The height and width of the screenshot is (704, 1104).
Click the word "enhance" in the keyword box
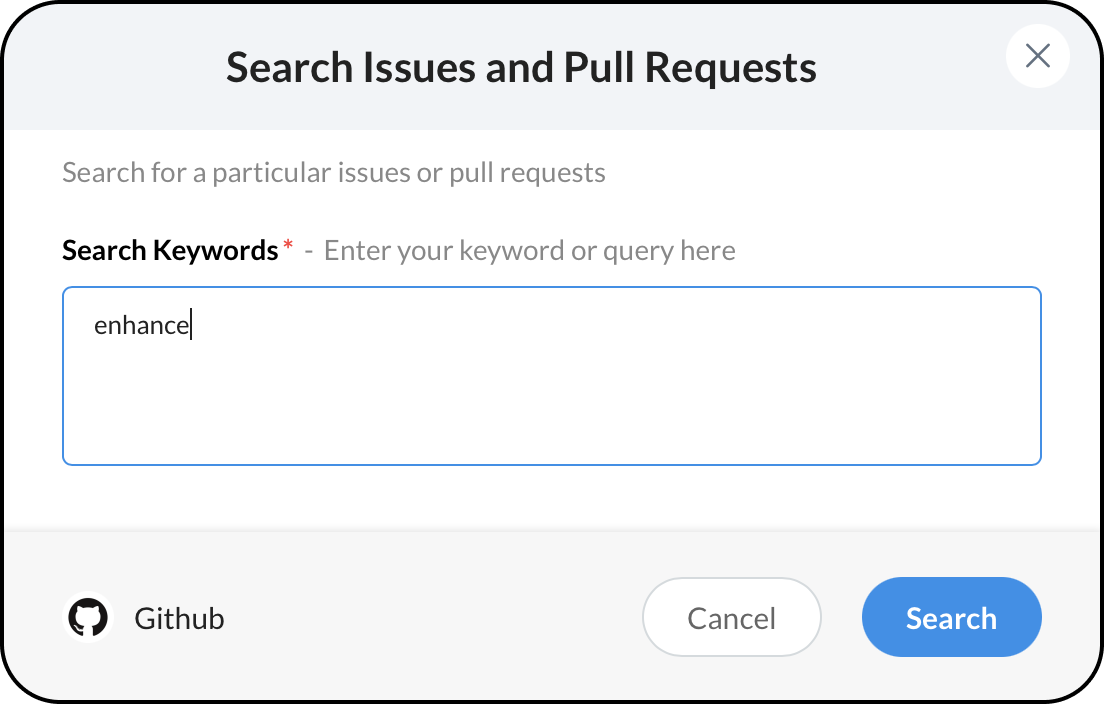click(141, 325)
